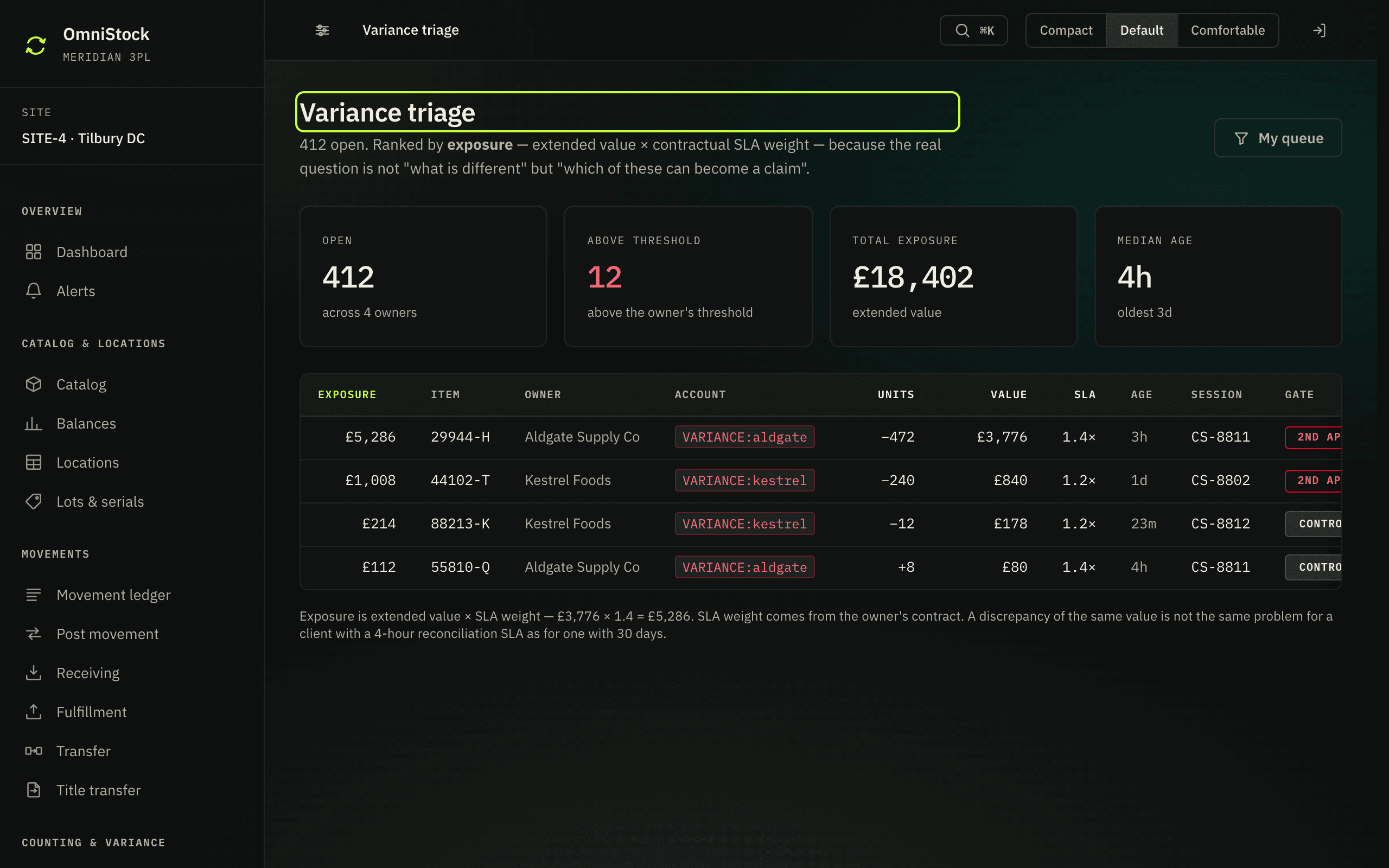
Task: Open Title transfer document icon
Action: [x=34, y=790]
